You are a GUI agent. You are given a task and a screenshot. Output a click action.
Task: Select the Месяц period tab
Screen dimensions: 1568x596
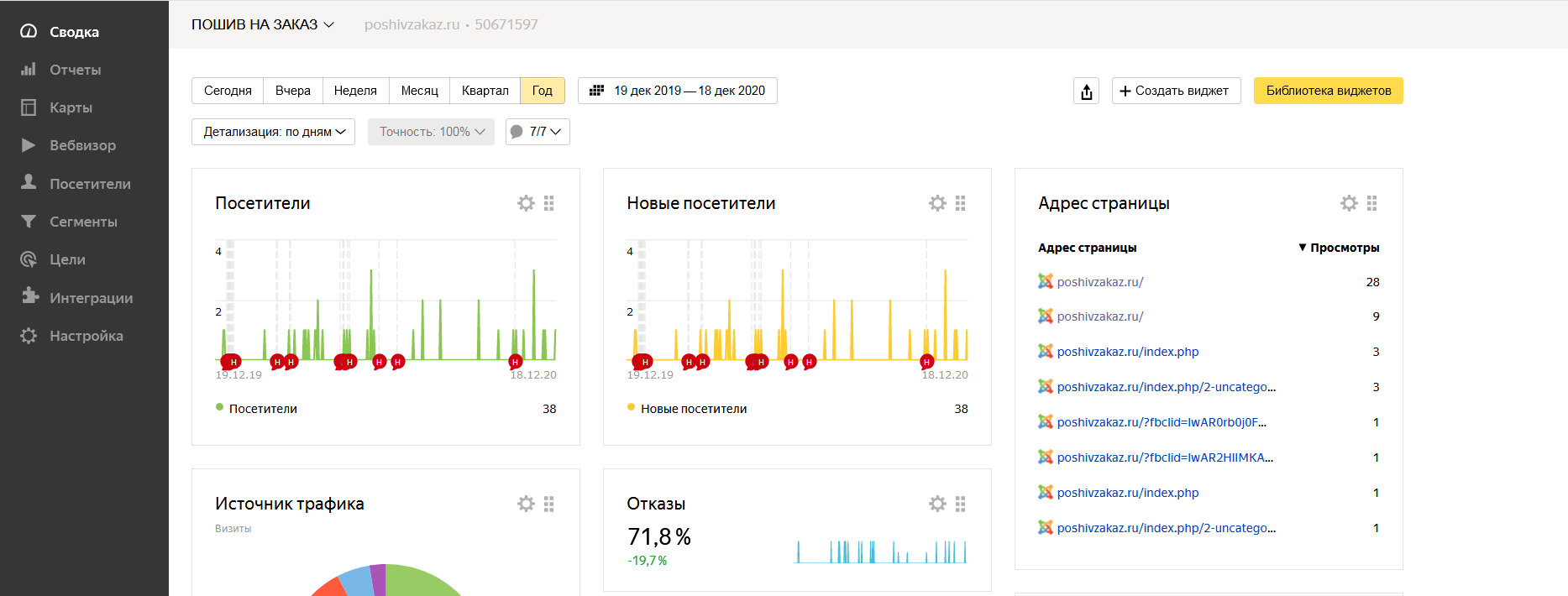420,91
